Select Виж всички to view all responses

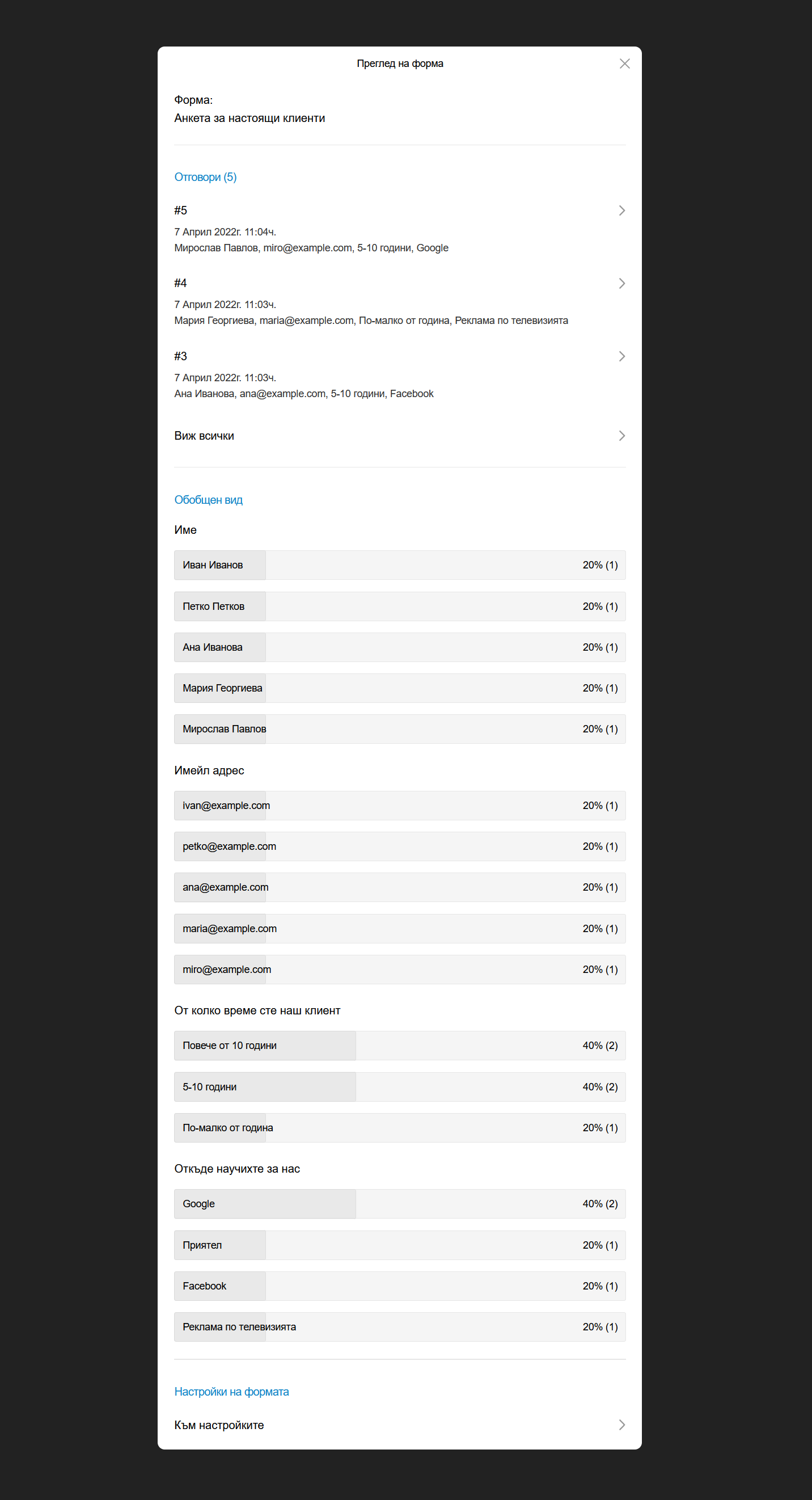400,436
